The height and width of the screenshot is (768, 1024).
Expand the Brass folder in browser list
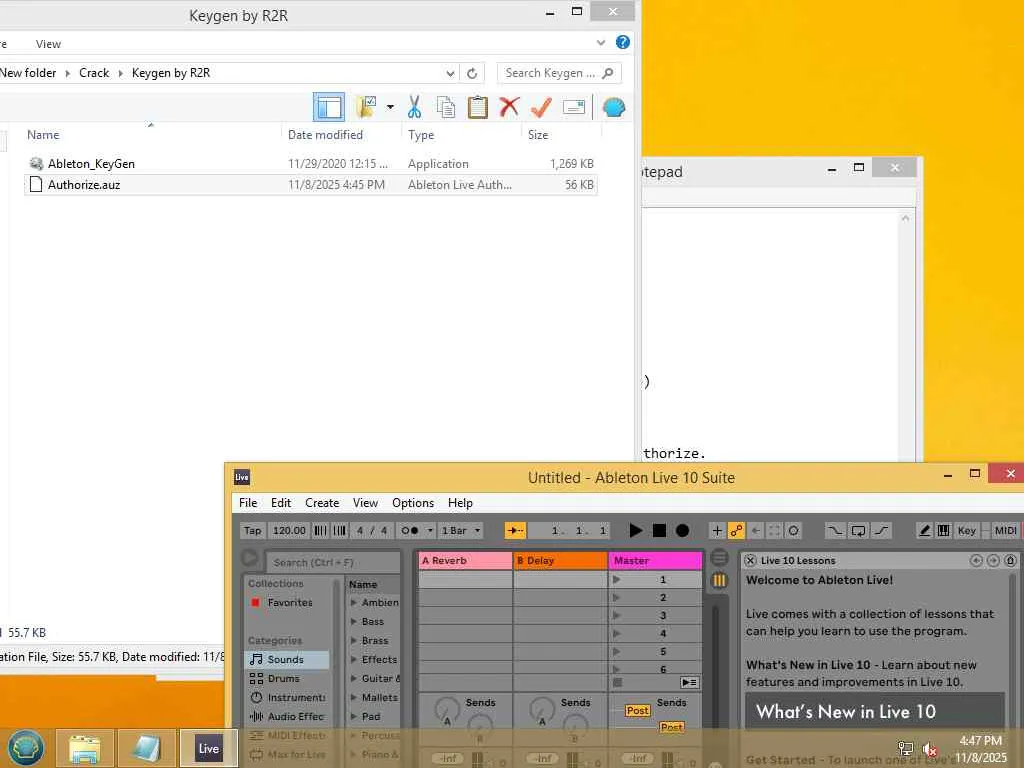pos(353,641)
